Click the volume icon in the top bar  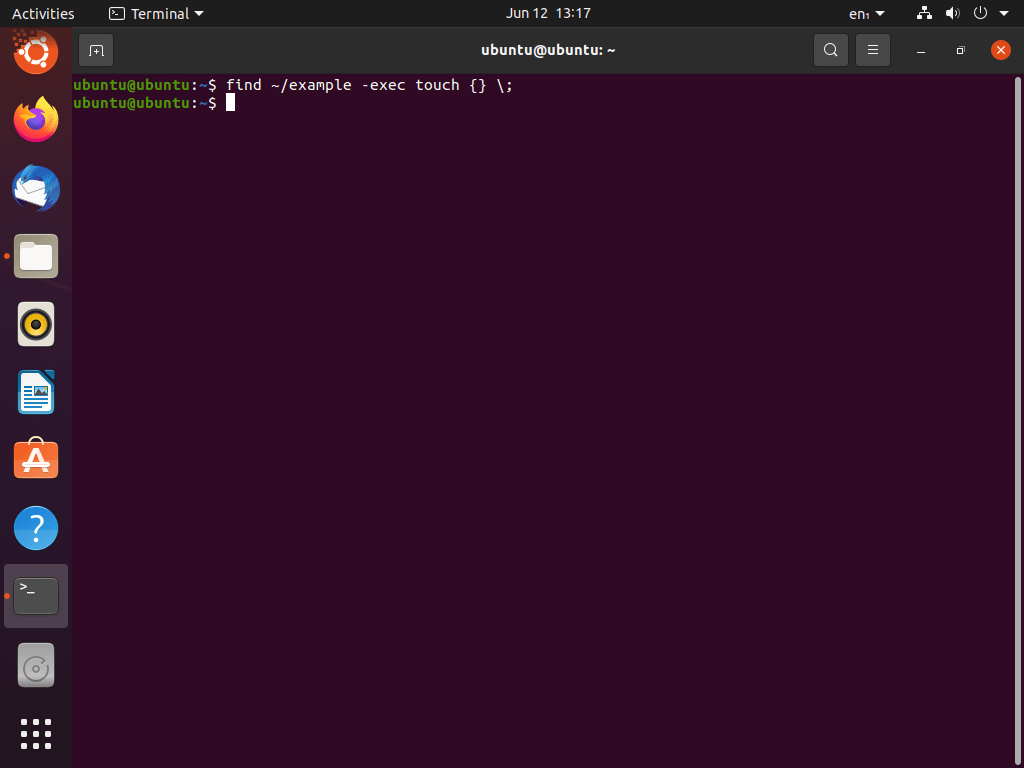[x=952, y=13]
